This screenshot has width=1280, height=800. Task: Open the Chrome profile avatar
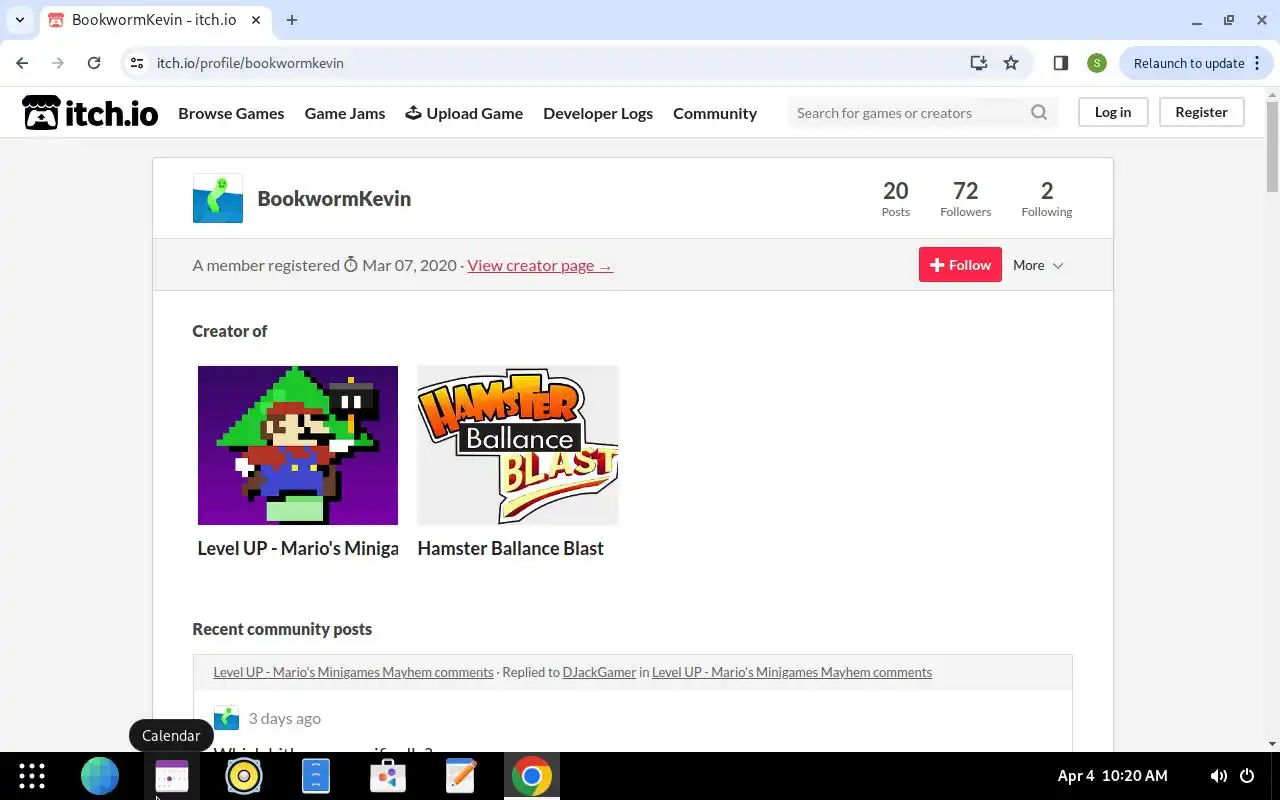(1097, 63)
